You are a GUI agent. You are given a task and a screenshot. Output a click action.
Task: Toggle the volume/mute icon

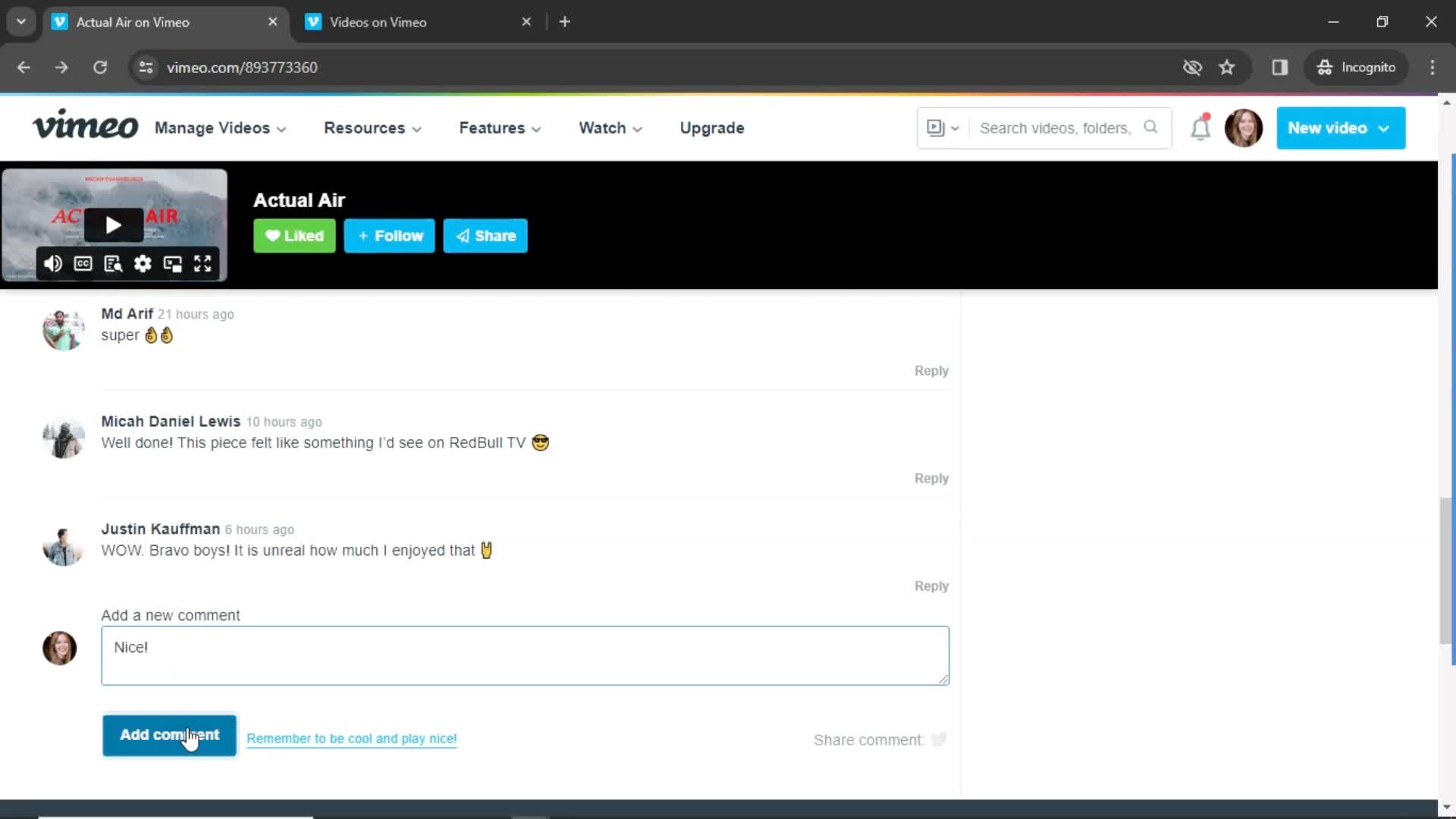coord(53,263)
